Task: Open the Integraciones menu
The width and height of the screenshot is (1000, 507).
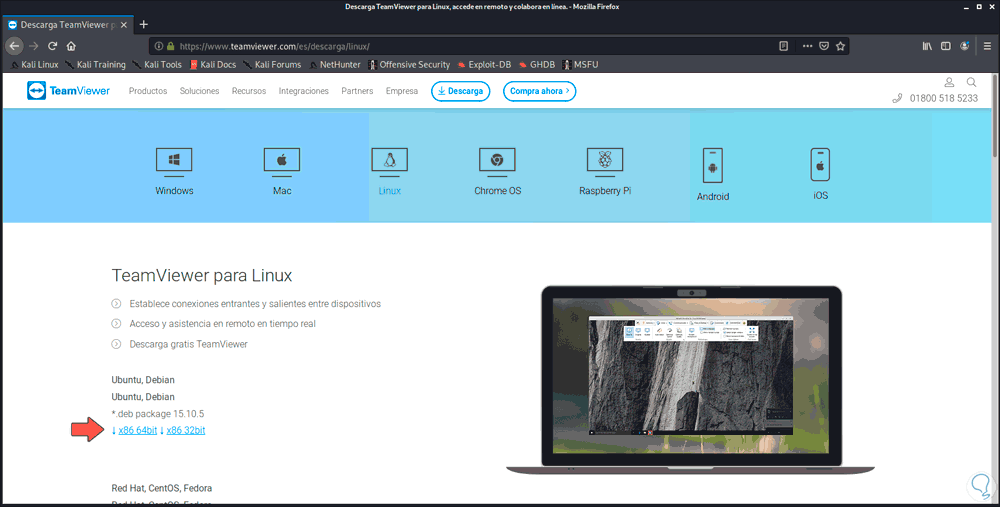Action: click(x=304, y=91)
